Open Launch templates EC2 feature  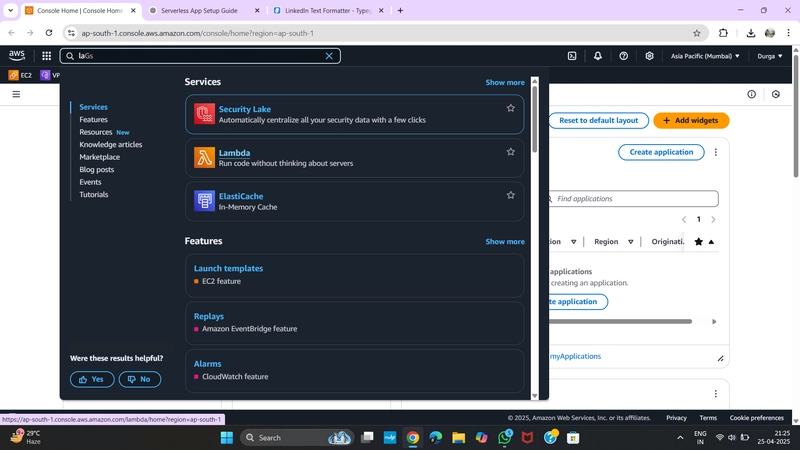[228, 268]
